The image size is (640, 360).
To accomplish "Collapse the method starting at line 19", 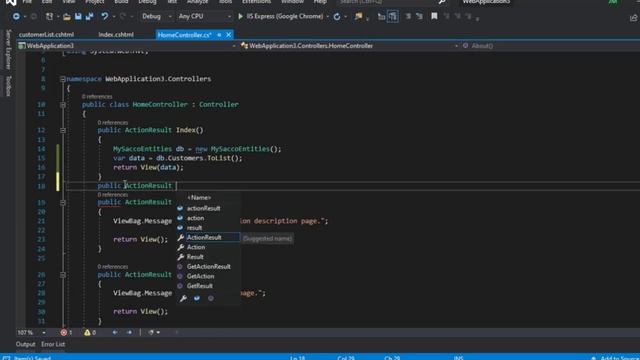I will pos(62,203).
